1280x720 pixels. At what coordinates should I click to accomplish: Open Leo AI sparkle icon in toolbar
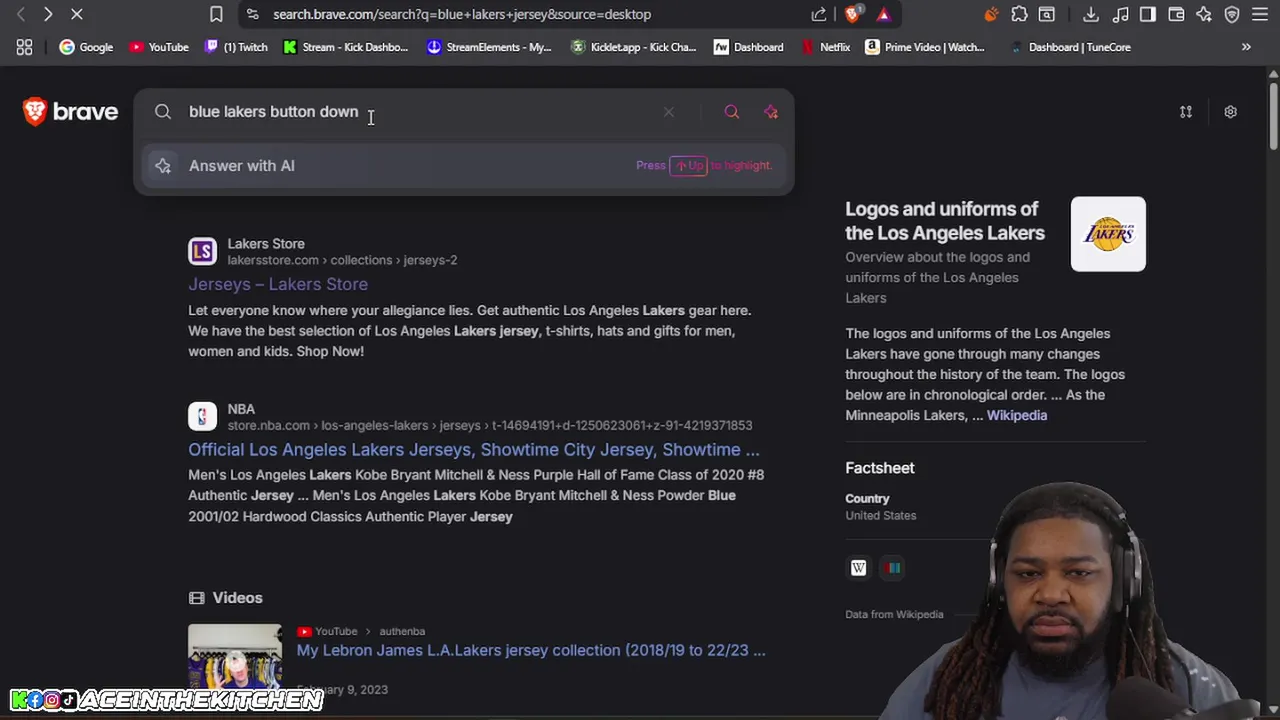coord(1204,14)
